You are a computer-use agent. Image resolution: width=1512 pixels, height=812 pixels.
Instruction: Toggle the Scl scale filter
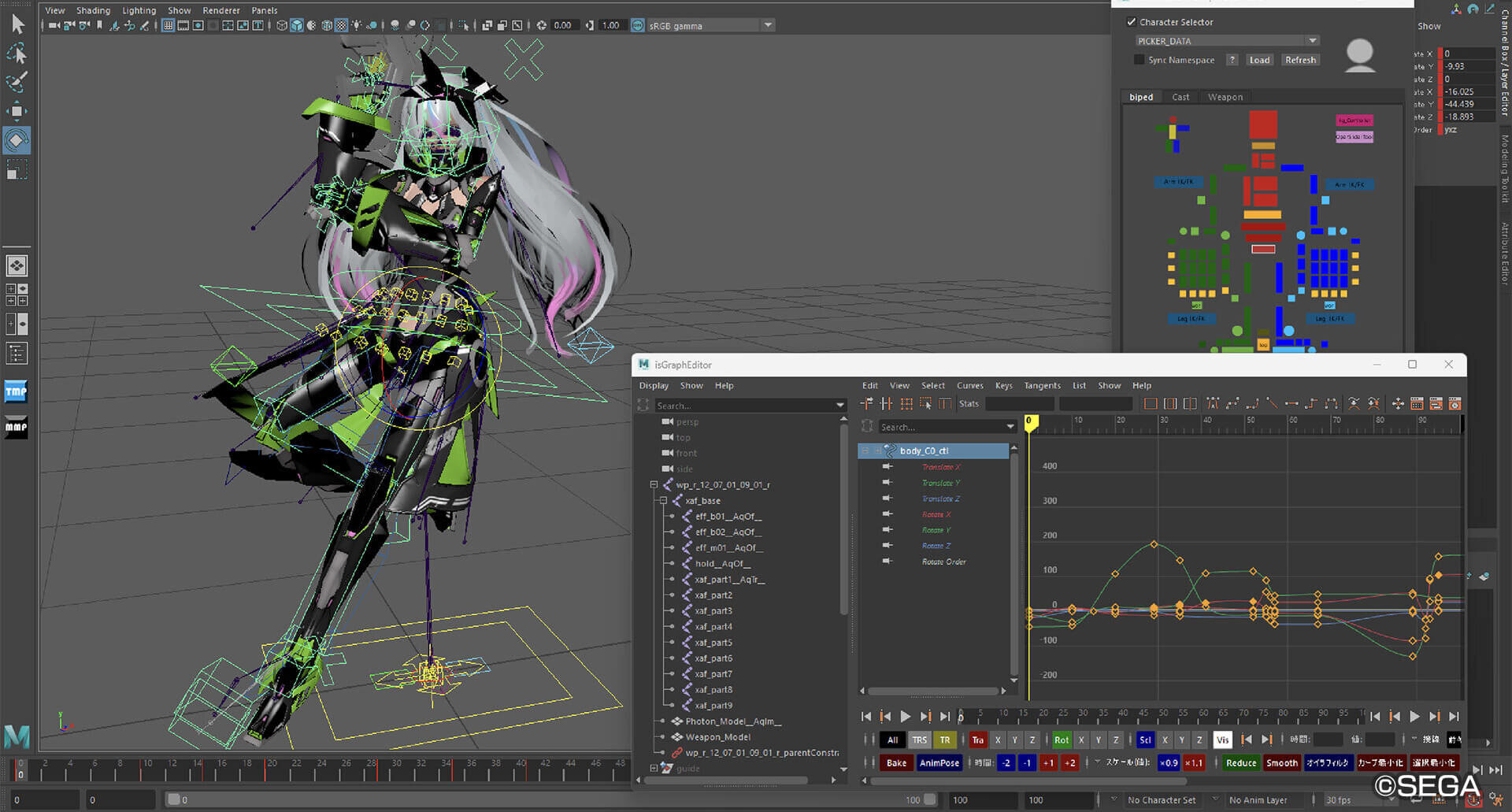pos(1145,740)
